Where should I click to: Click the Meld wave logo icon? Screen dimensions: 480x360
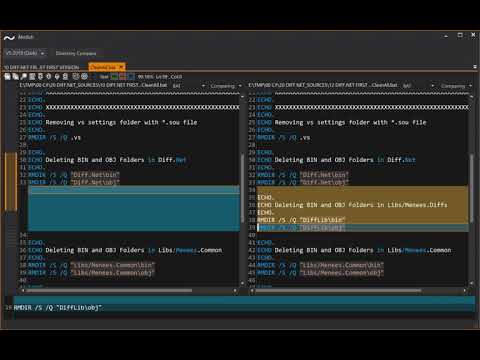coord(9,38)
